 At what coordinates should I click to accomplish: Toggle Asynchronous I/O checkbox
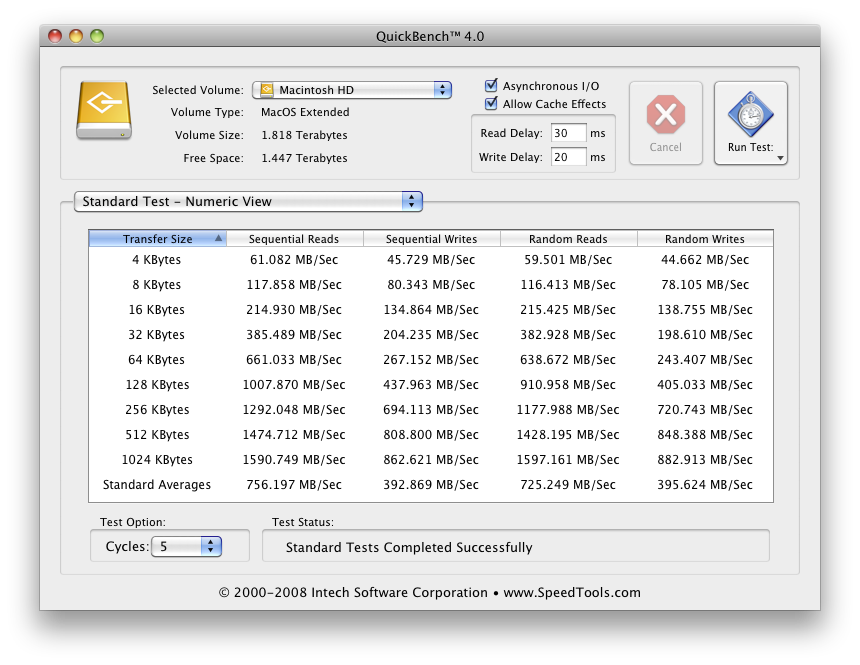pyautogui.click(x=491, y=86)
